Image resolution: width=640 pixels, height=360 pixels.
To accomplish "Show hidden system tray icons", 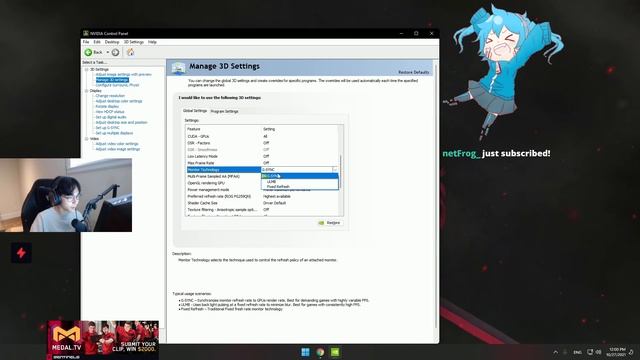I will click(556, 352).
